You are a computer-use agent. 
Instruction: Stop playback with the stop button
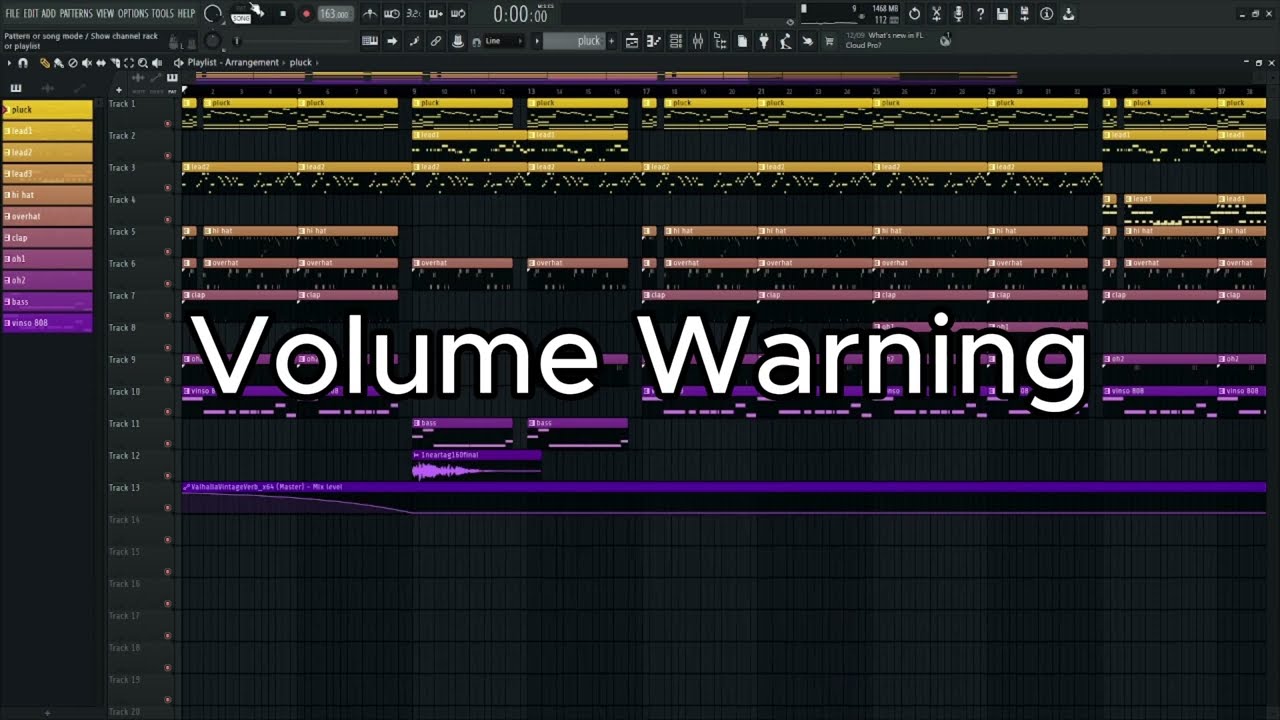[283, 14]
